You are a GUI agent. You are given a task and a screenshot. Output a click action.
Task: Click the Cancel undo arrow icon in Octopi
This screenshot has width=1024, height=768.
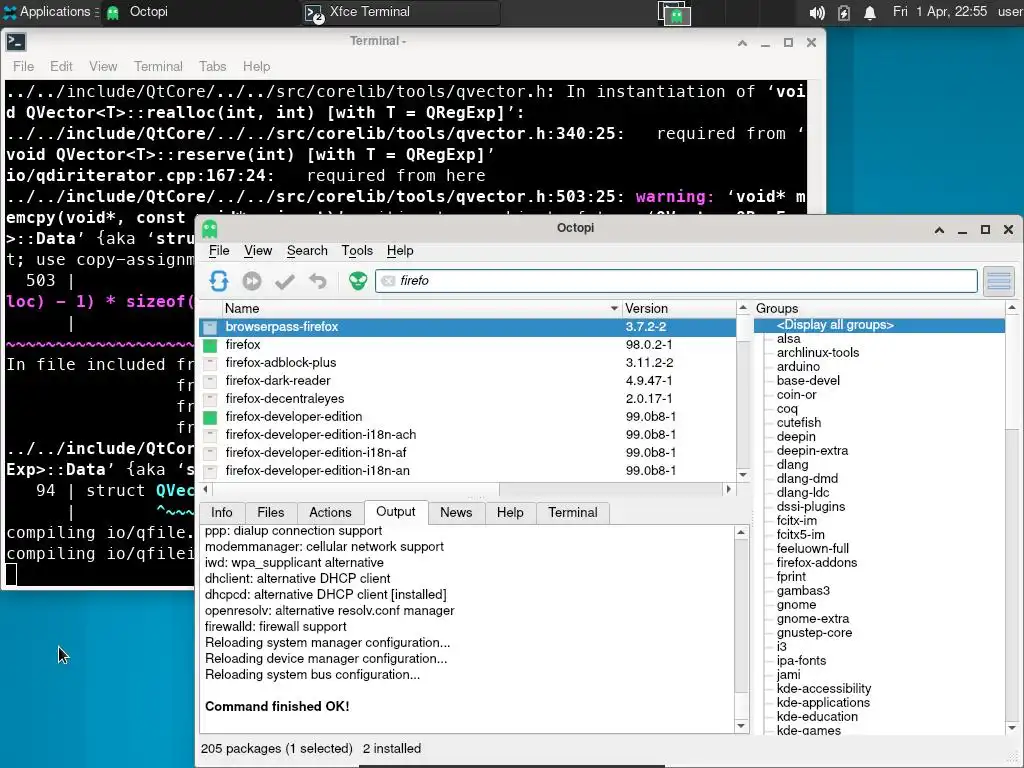(x=317, y=281)
